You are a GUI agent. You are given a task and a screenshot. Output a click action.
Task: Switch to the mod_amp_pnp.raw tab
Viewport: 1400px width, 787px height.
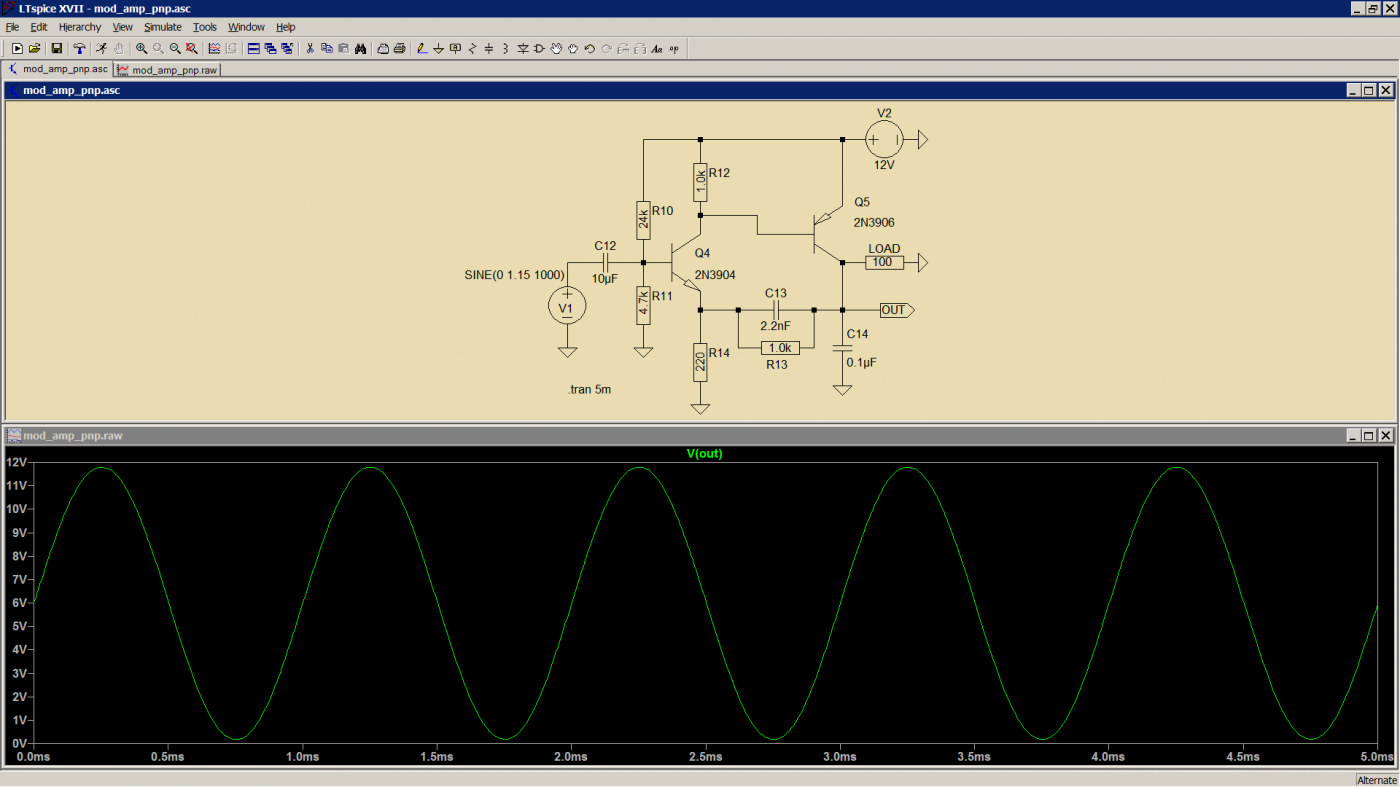(x=167, y=70)
